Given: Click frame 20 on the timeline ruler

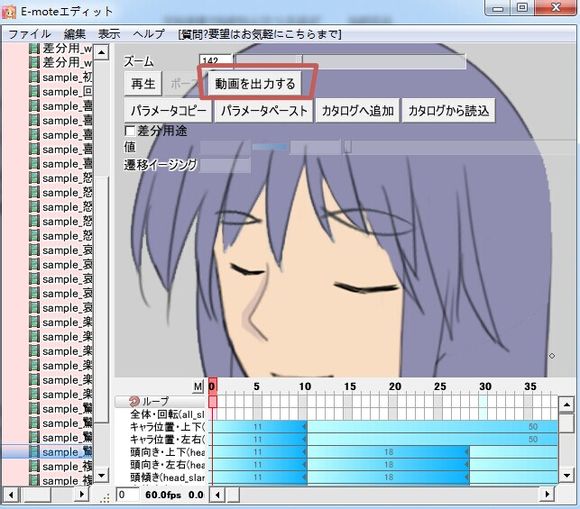Looking at the screenshot, I should (395, 387).
